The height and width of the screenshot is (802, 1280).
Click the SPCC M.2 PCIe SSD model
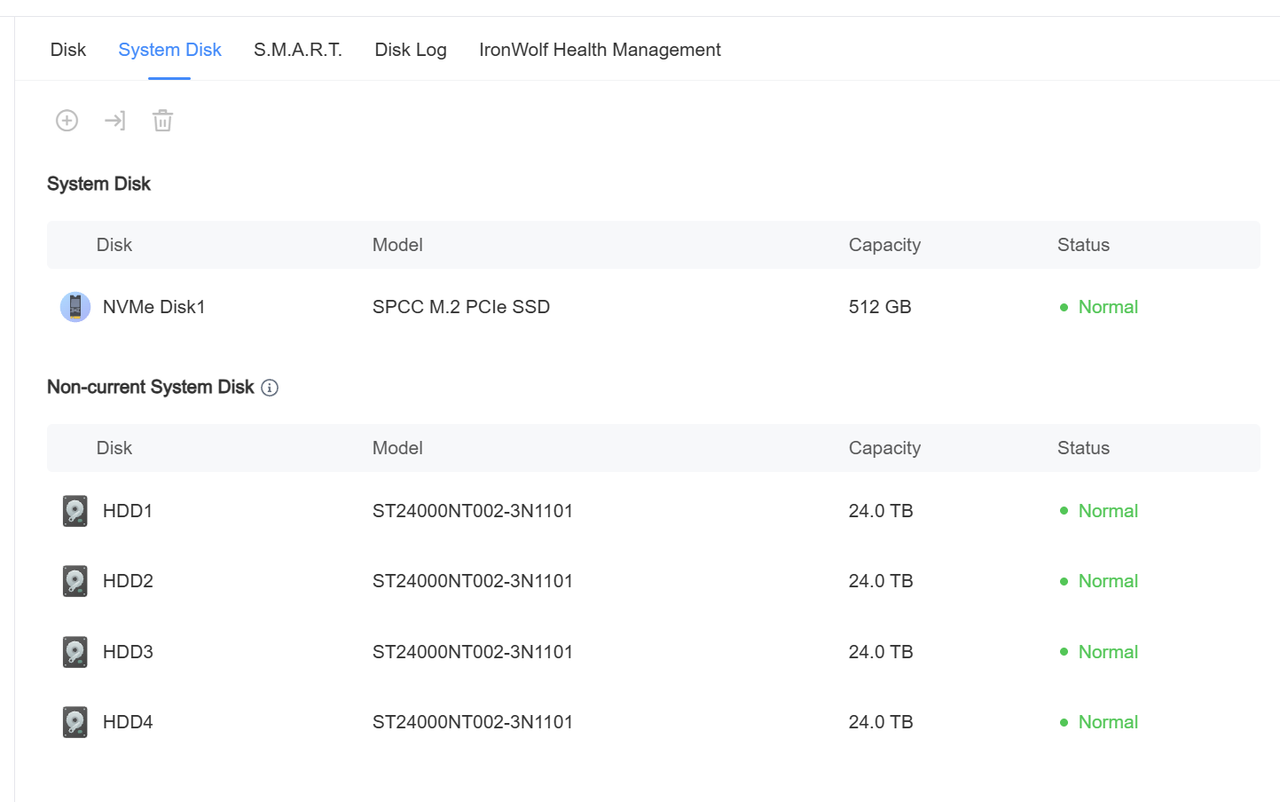click(x=461, y=307)
